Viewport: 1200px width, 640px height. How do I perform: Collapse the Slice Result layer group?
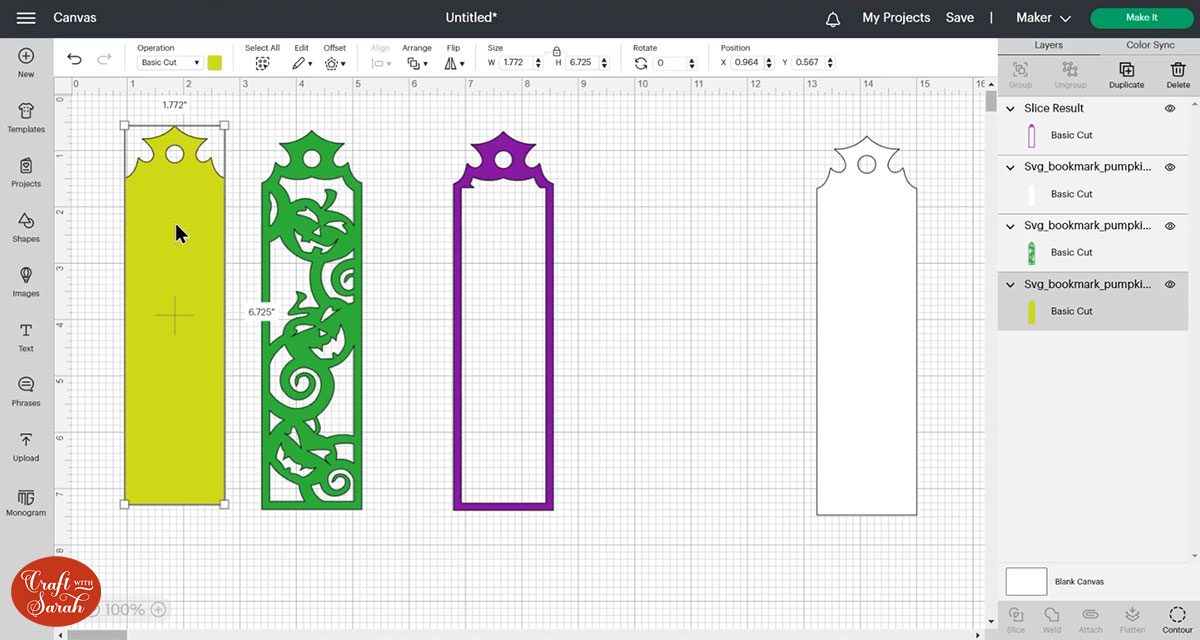pyautogui.click(x=1010, y=108)
